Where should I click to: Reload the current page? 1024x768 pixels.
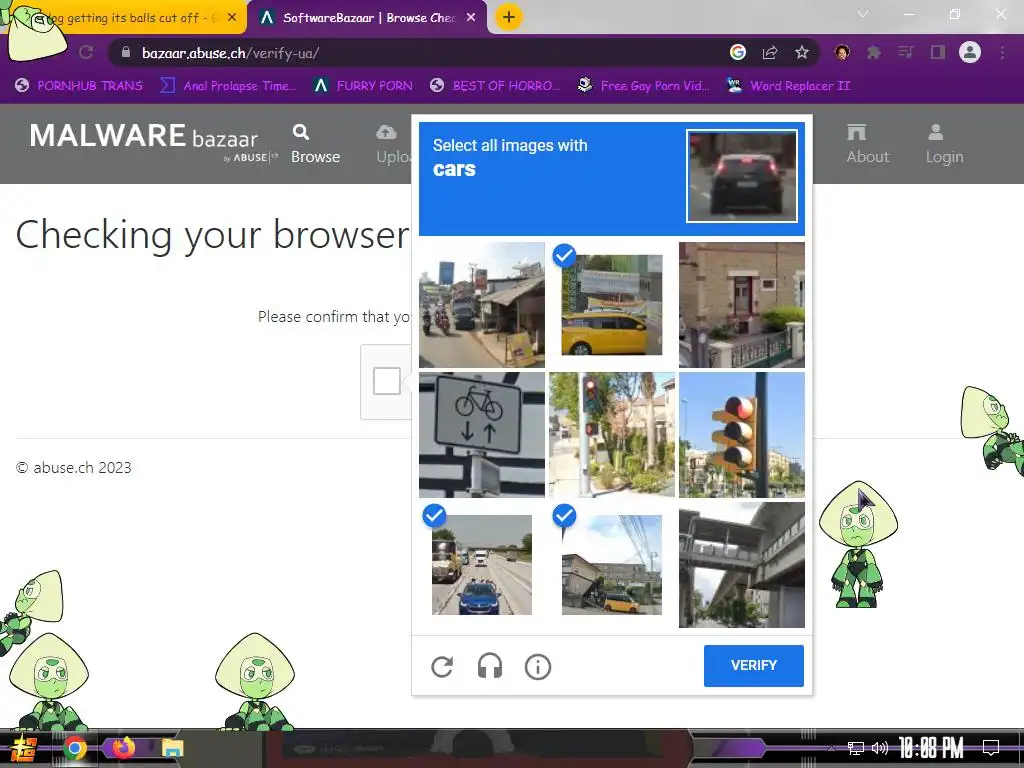(86, 52)
